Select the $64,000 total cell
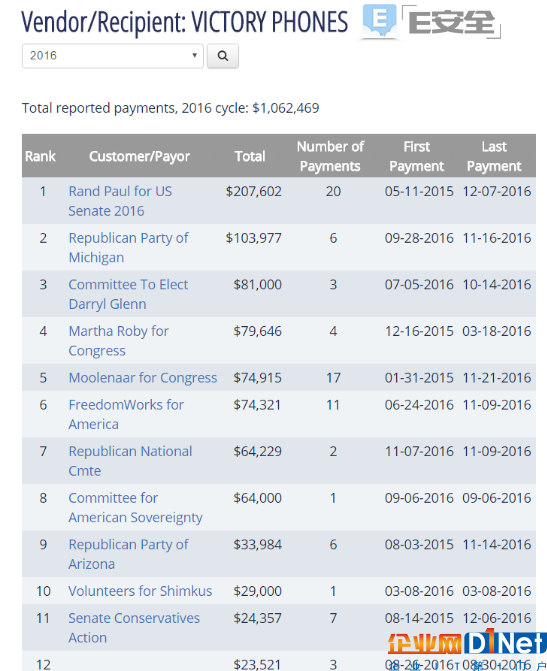The height and width of the screenshot is (671, 547). (258, 498)
